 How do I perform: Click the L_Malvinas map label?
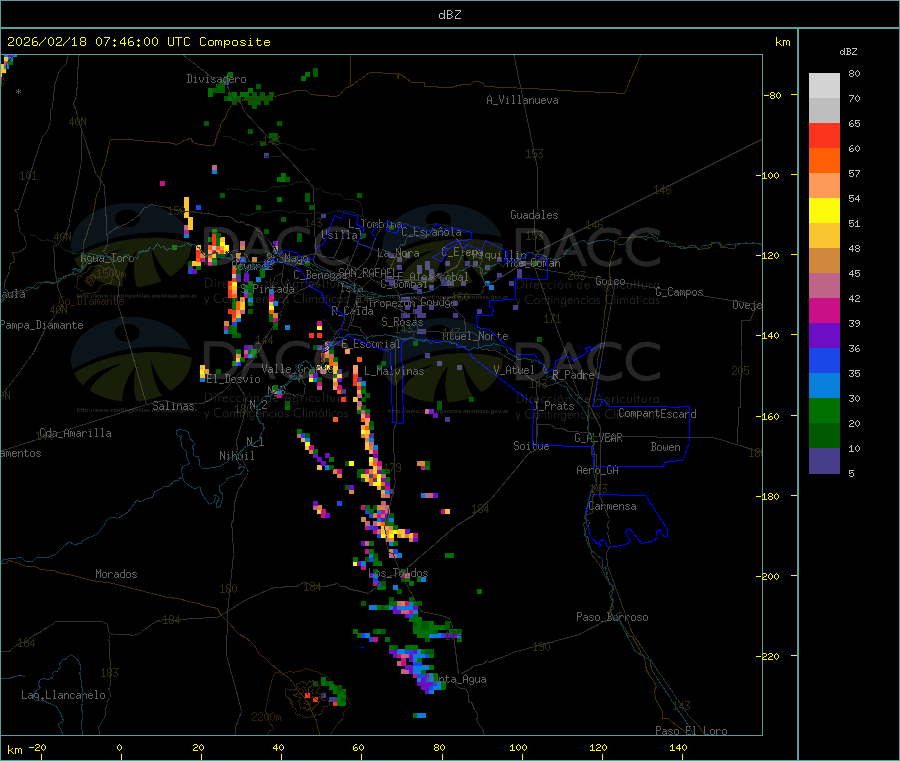point(394,371)
